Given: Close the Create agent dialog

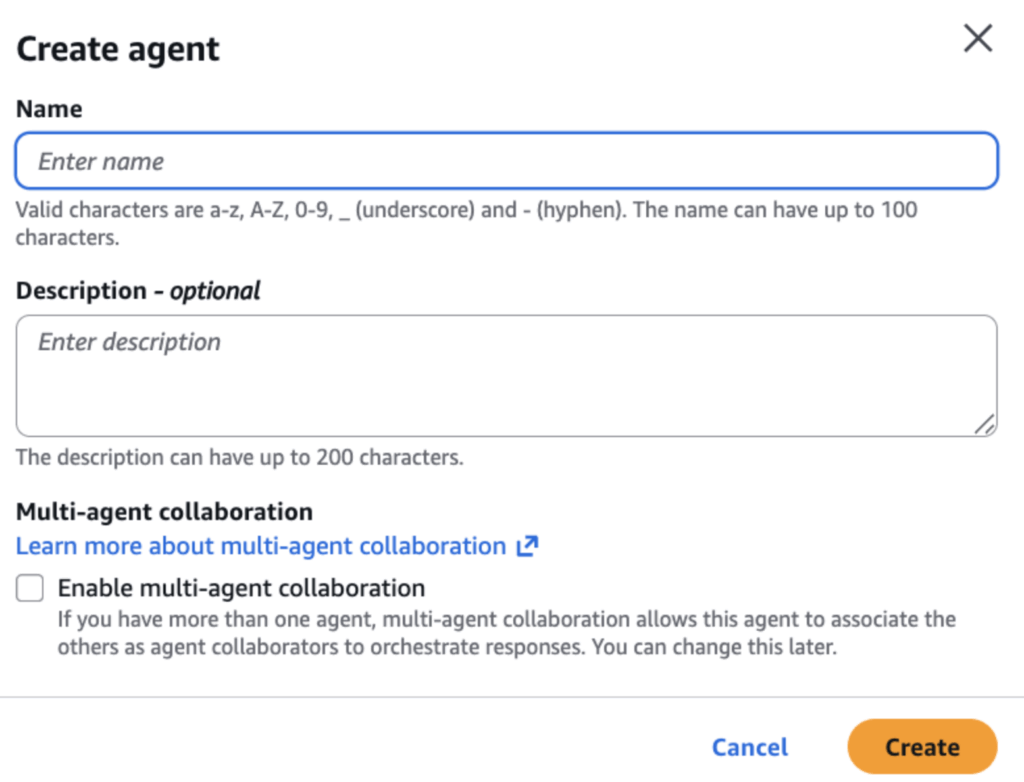Looking at the screenshot, I should [977, 39].
